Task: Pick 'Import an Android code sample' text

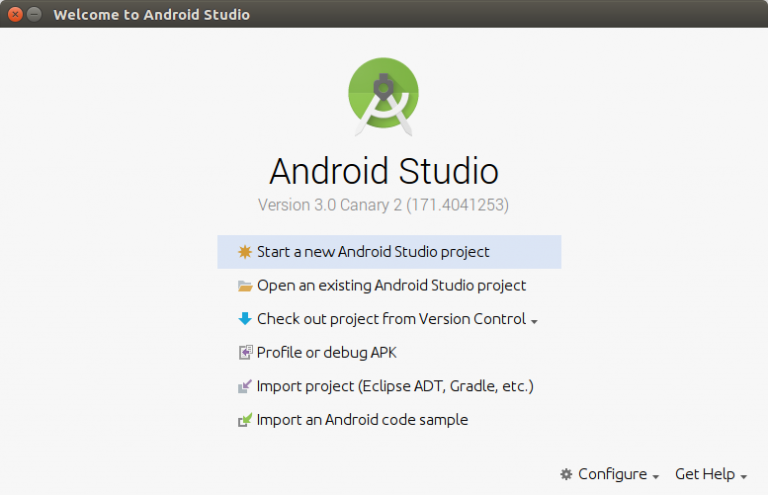Action: point(362,420)
